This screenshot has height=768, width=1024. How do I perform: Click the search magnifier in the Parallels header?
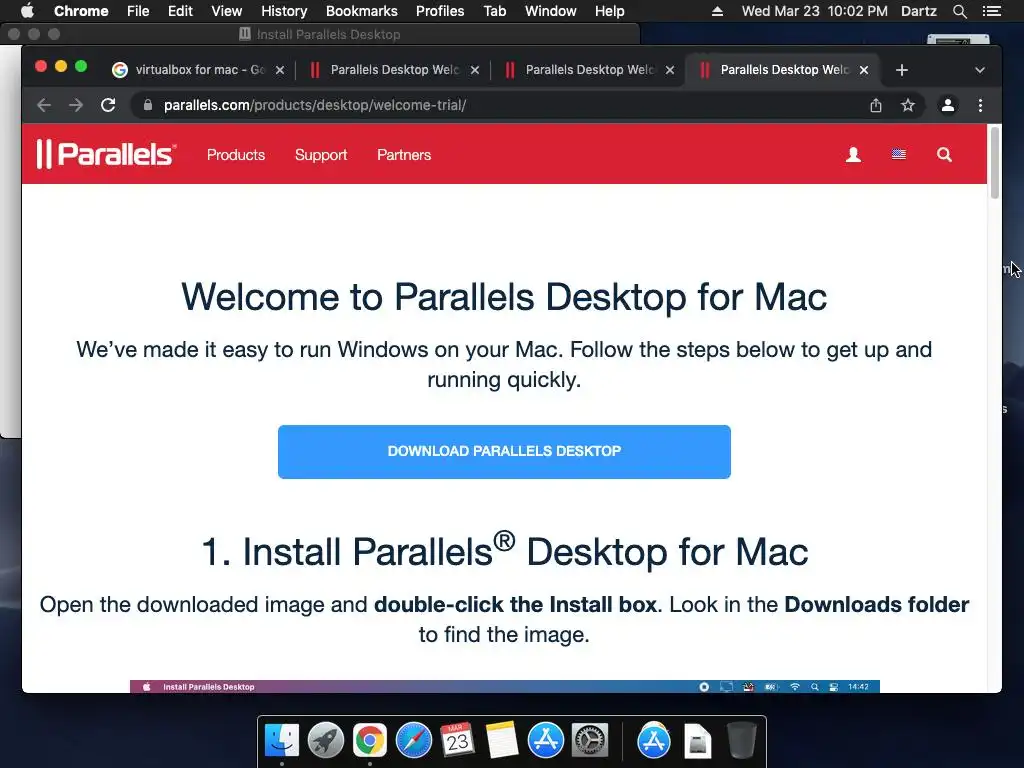[944, 155]
